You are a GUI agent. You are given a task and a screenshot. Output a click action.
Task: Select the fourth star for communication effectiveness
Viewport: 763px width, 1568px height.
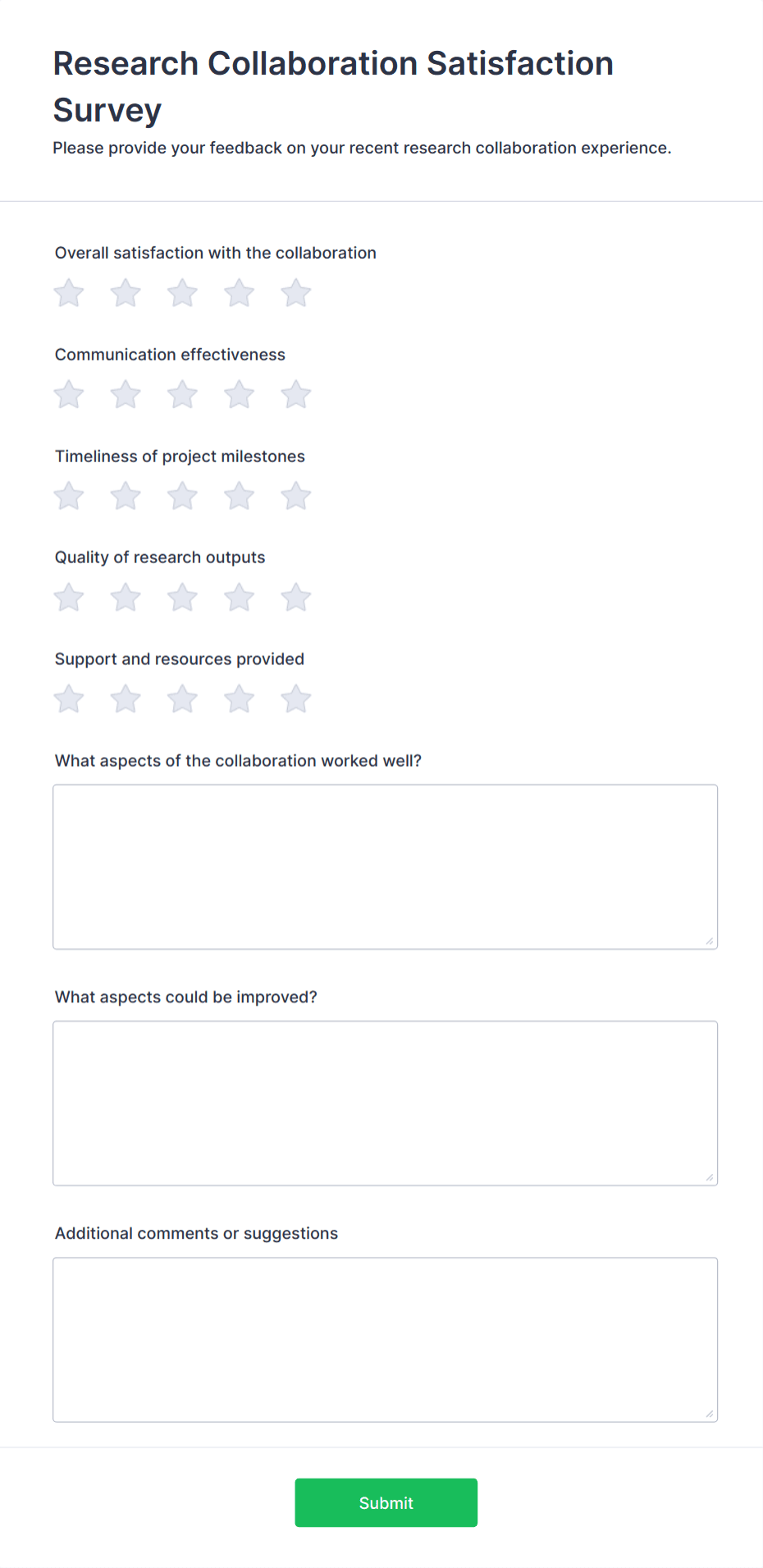[239, 394]
